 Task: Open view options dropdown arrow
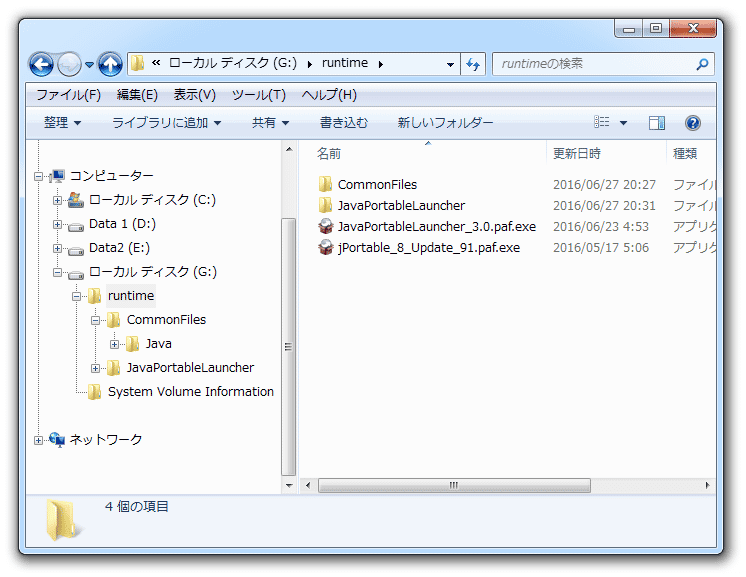(x=623, y=123)
